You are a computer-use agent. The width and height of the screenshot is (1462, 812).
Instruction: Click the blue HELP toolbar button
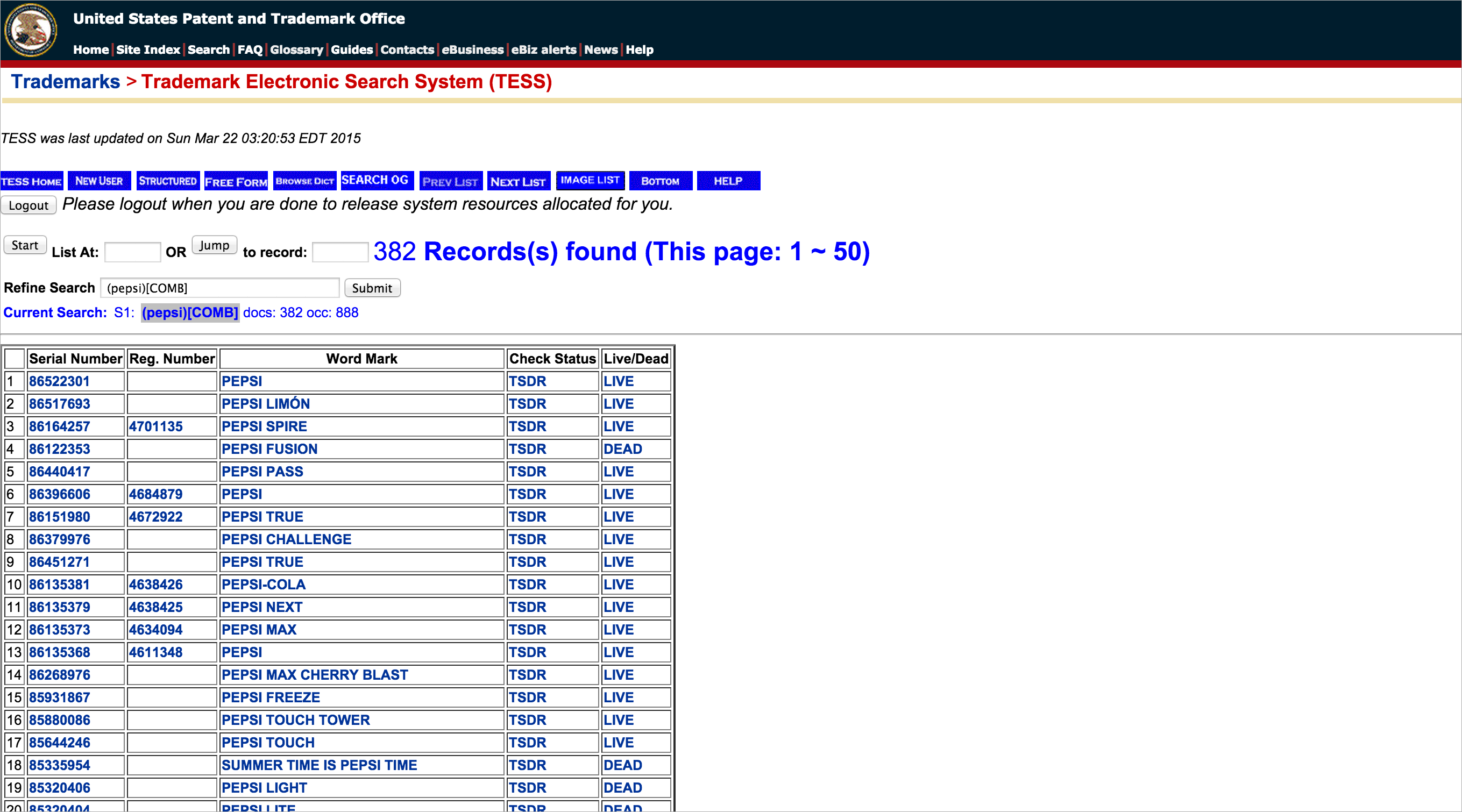(728, 181)
